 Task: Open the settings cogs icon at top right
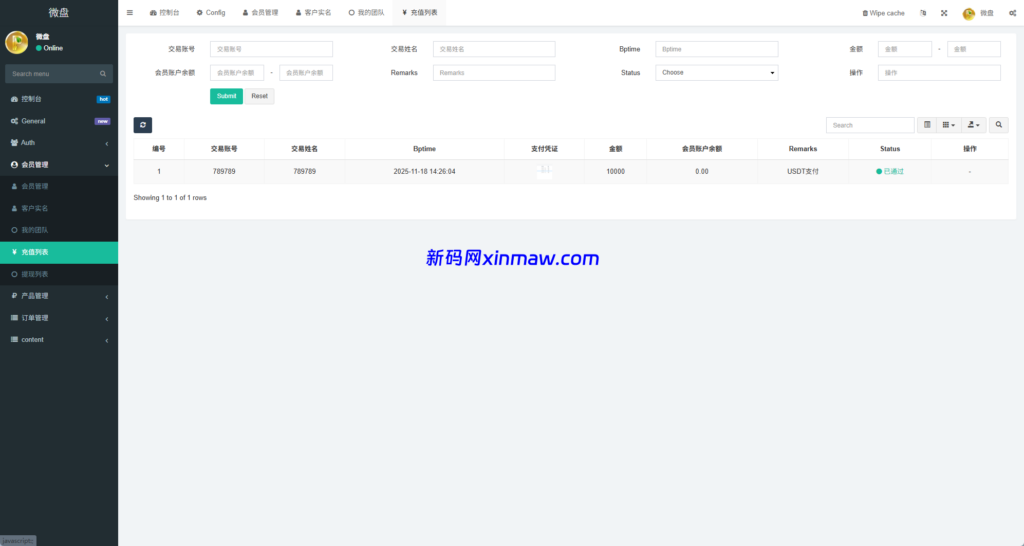(x=1012, y=13)
